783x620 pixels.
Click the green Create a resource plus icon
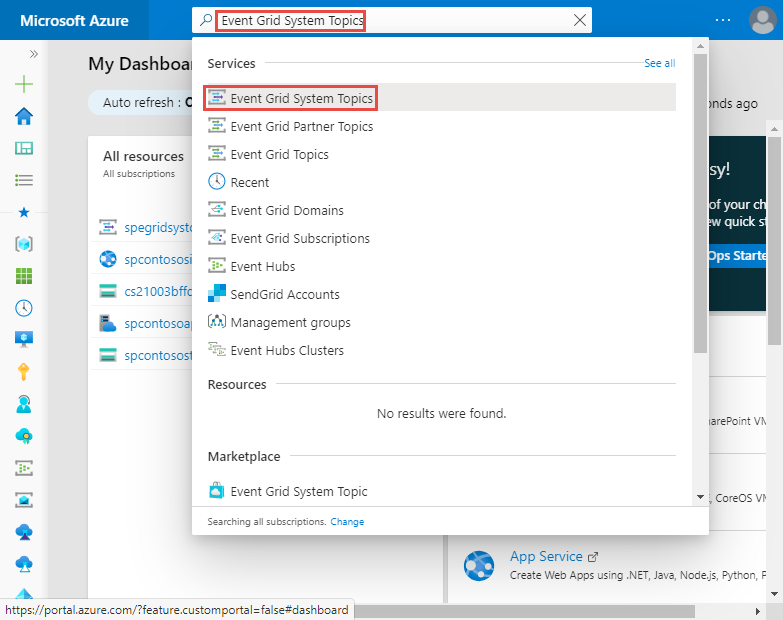point(24,84)
